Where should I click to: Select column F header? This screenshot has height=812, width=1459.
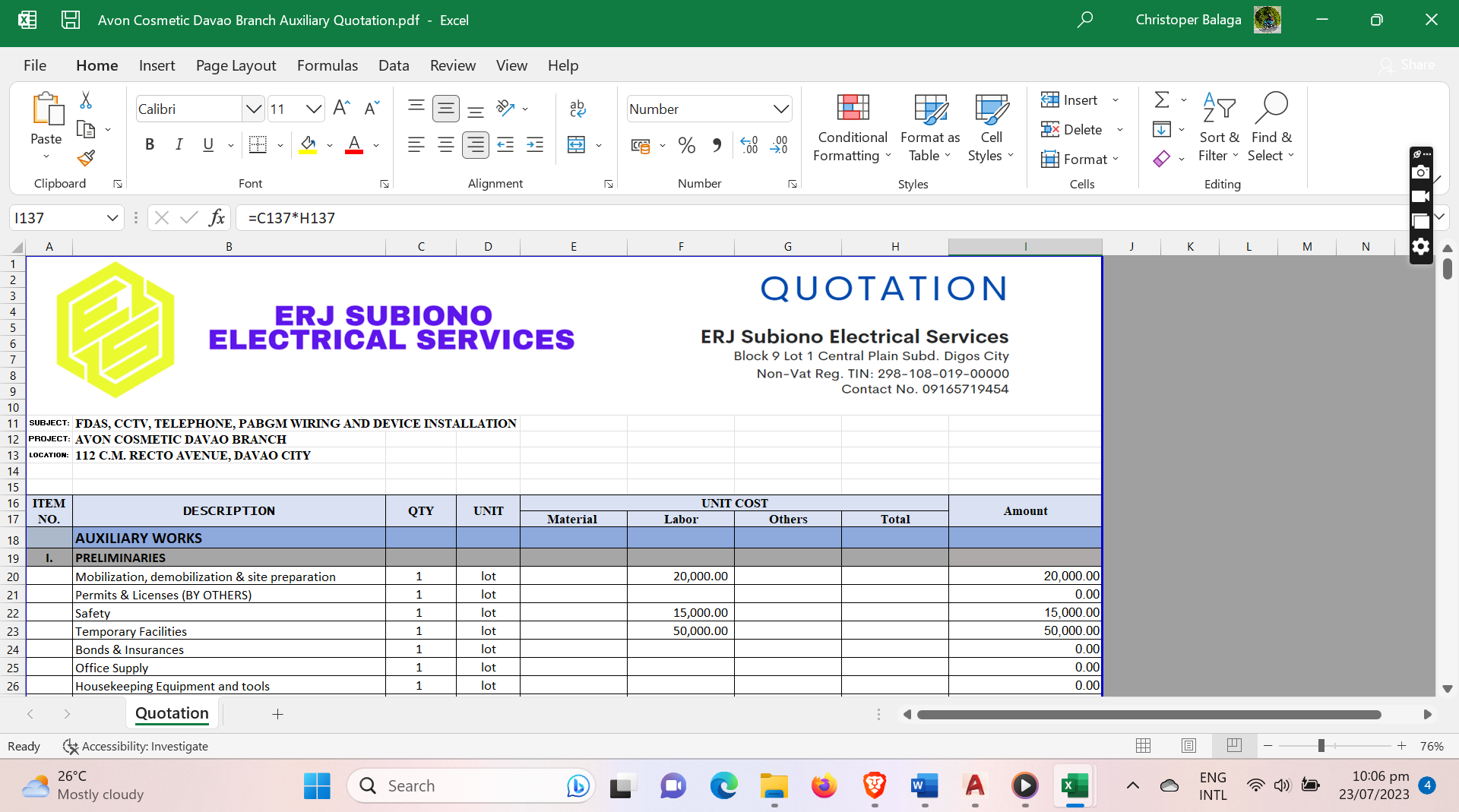(681, 246)
